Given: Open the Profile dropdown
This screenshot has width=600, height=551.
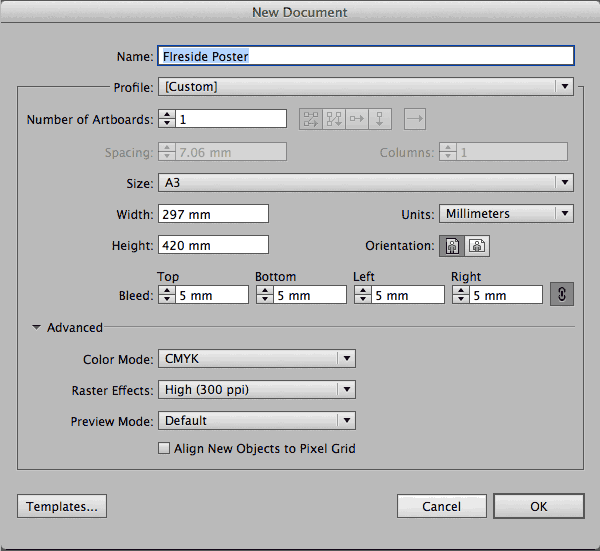Looking at the screenshot, I should (x=366, y=86).
